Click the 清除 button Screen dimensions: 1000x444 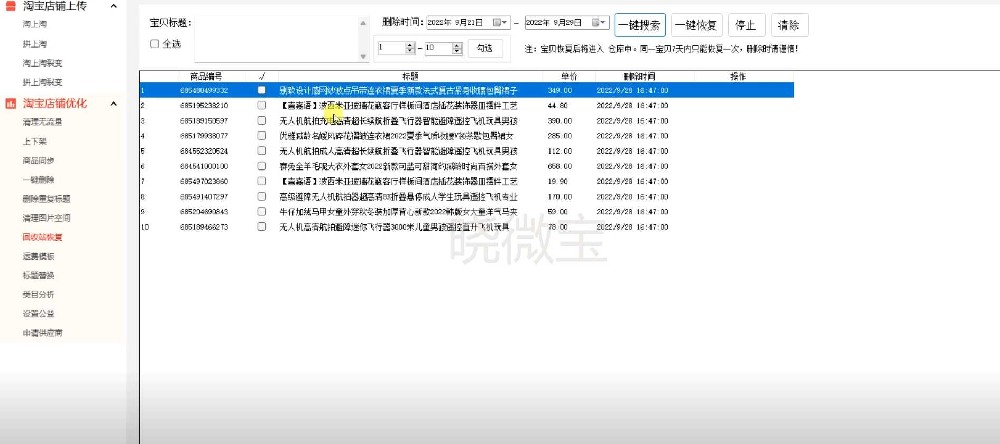790,26
